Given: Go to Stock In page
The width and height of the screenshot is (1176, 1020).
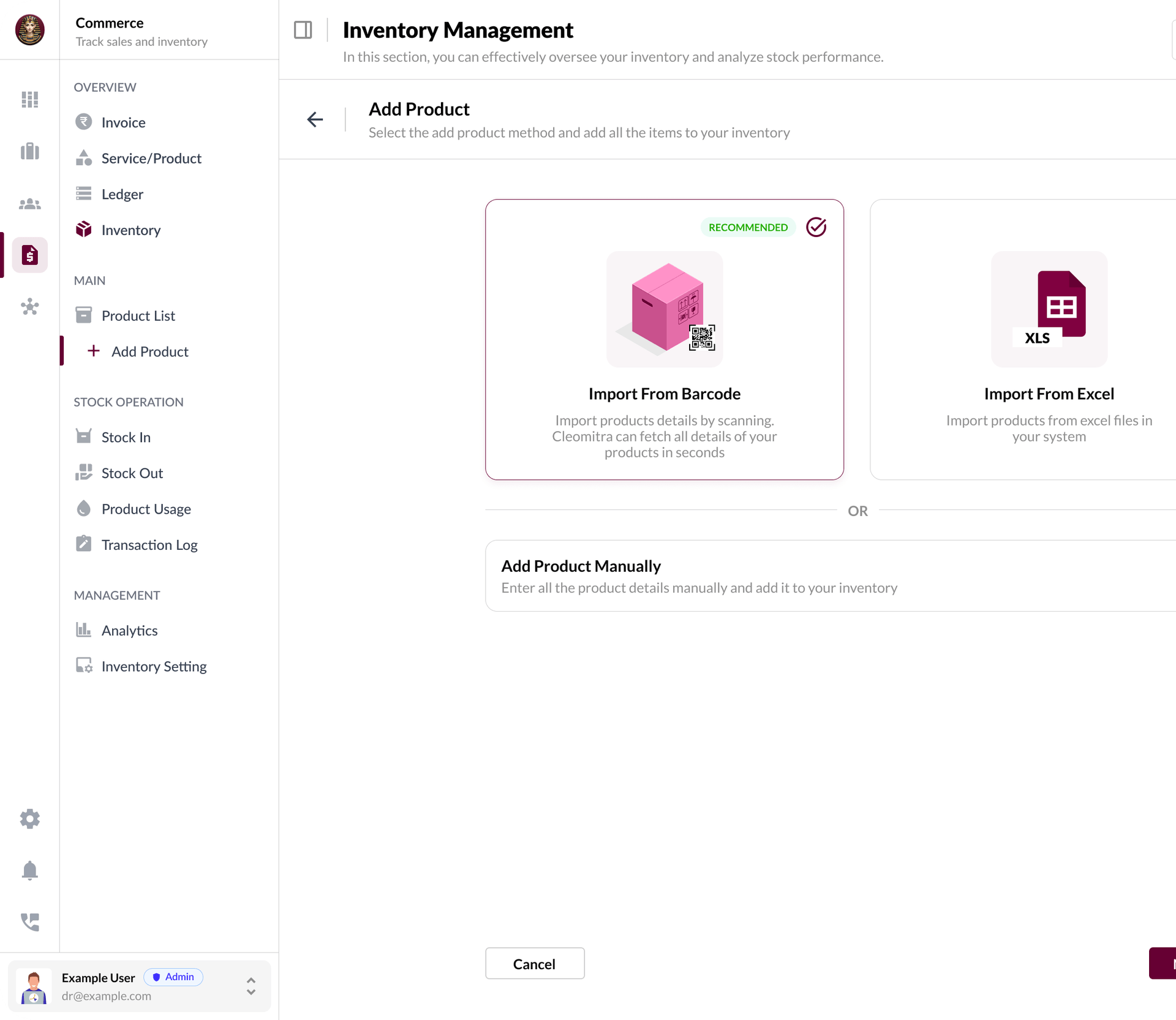Looking at the screenshot, I should (x=126, y=437).
